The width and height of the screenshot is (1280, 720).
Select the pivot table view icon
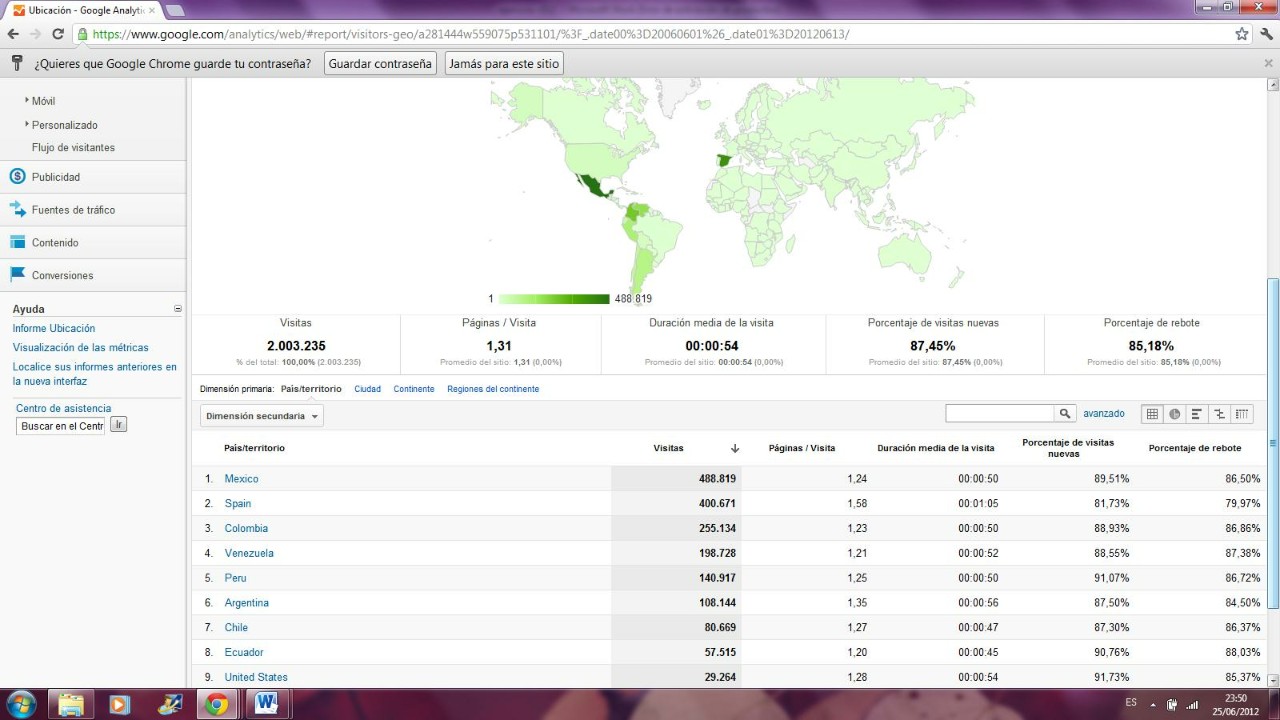[x=1242, y=414]
